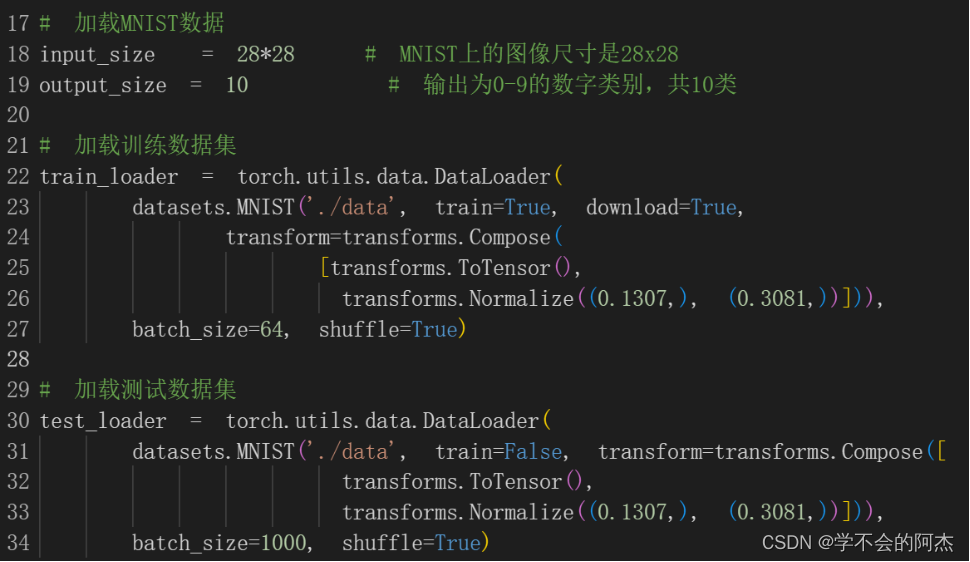The height and width of the screenshot is (562, 970).
Task: Click datasets.MNIST on line 31
Action: (213, 452)
